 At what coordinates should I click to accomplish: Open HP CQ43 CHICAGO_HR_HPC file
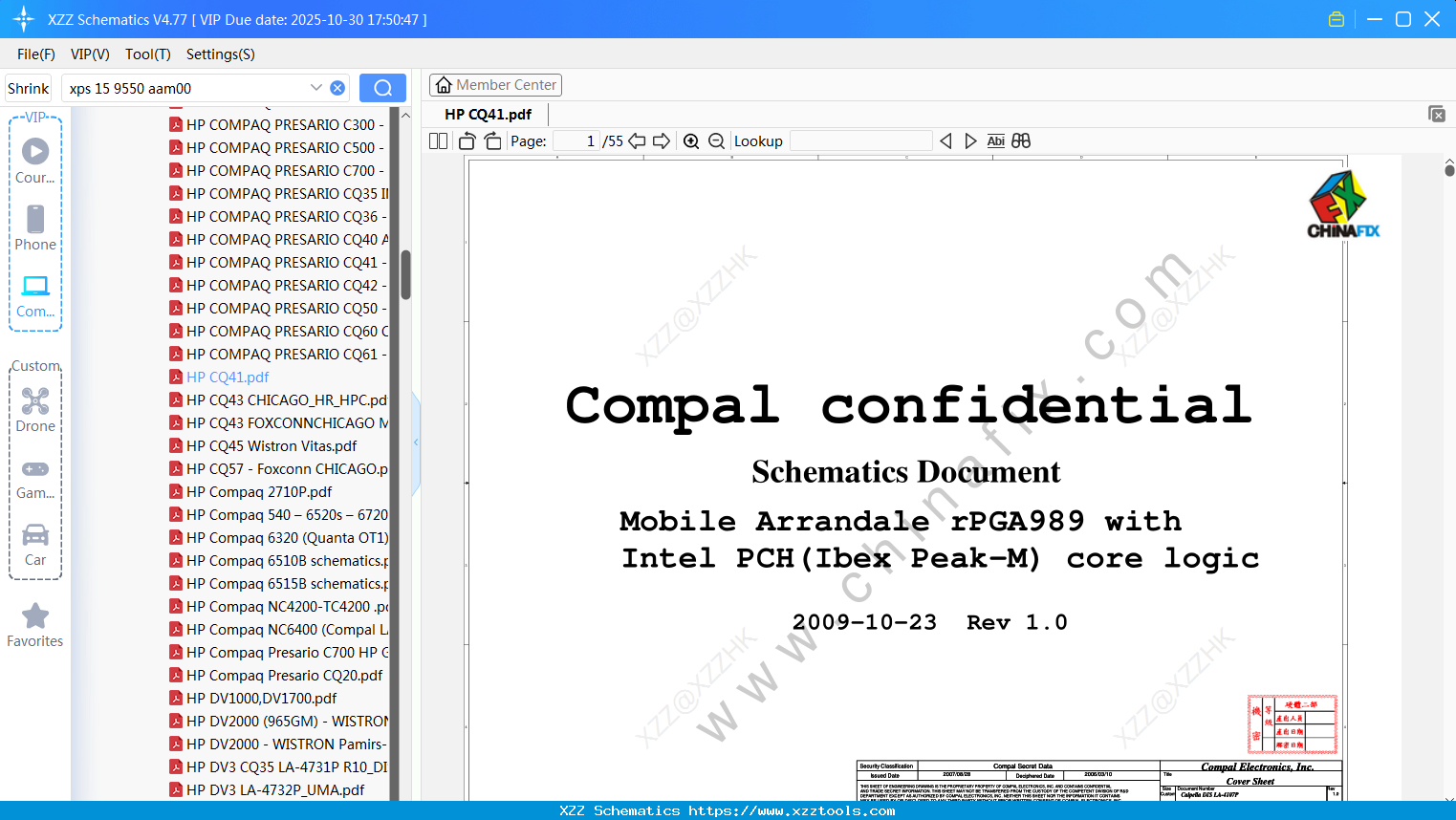click(x=278, y=399)
